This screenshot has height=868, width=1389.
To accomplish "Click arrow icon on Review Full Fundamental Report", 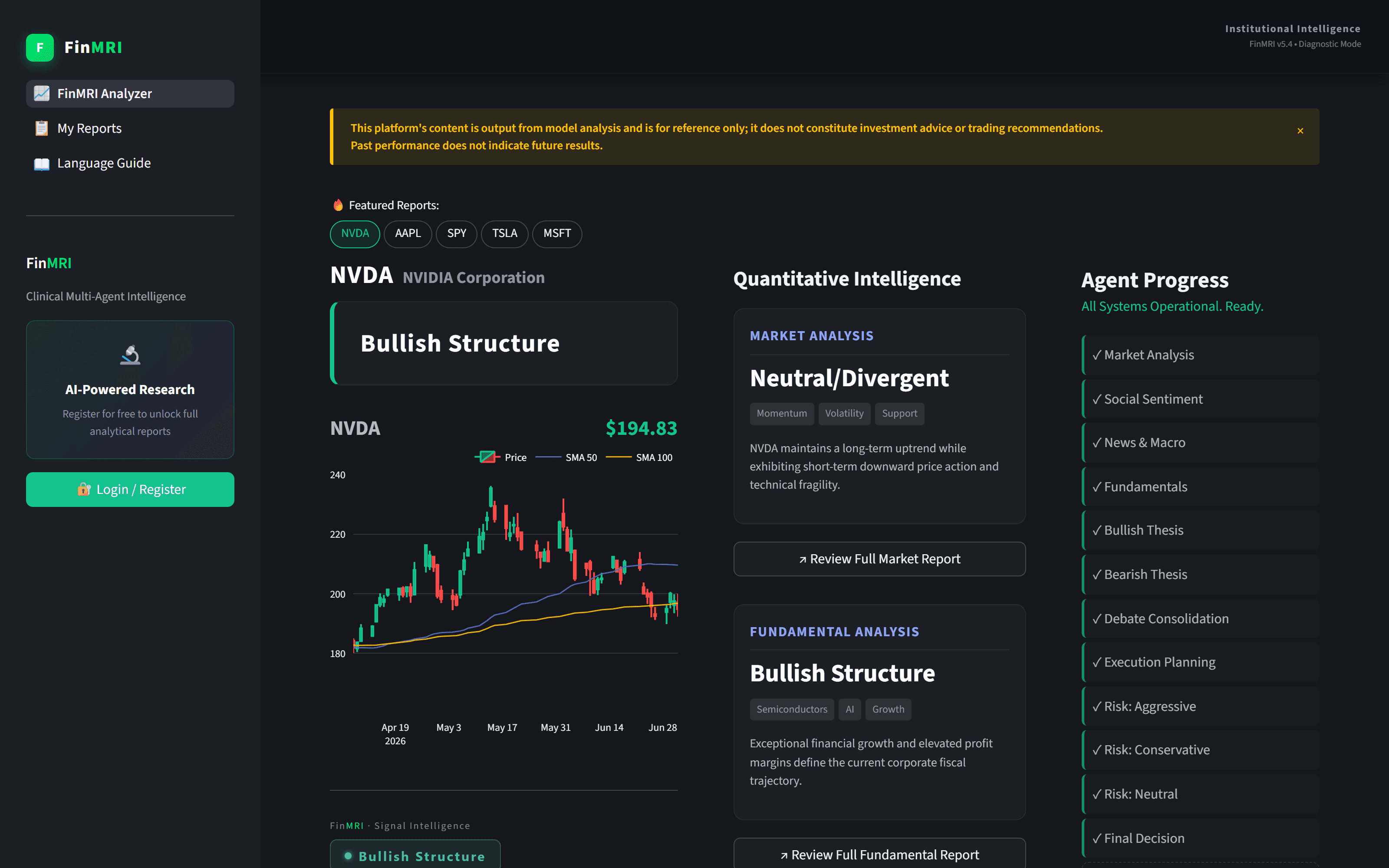I will 784,855.
